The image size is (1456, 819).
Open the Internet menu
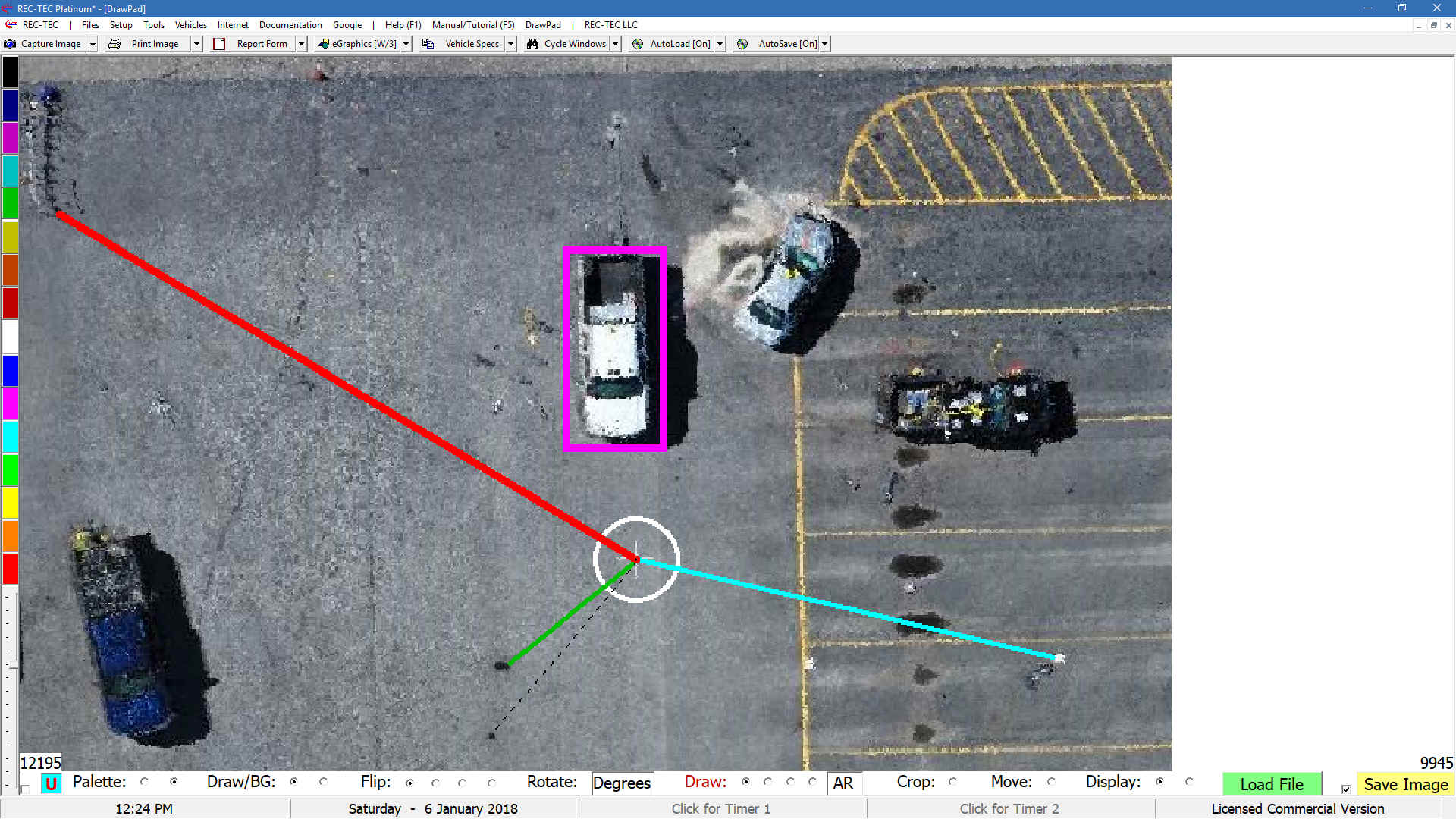coord(233,25)
